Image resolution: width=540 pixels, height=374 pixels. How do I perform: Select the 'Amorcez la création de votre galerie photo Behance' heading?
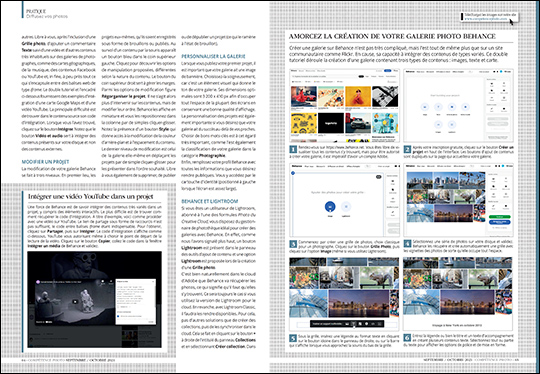(392, 37)
